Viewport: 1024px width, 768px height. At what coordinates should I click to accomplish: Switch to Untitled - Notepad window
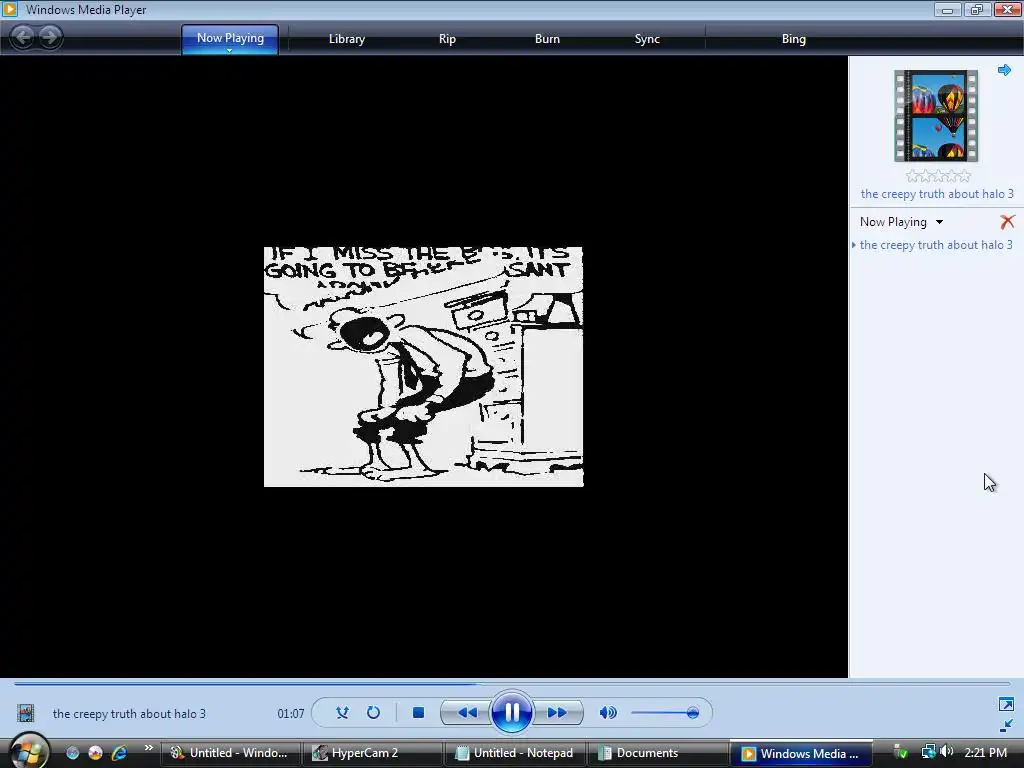coord(515,753)
